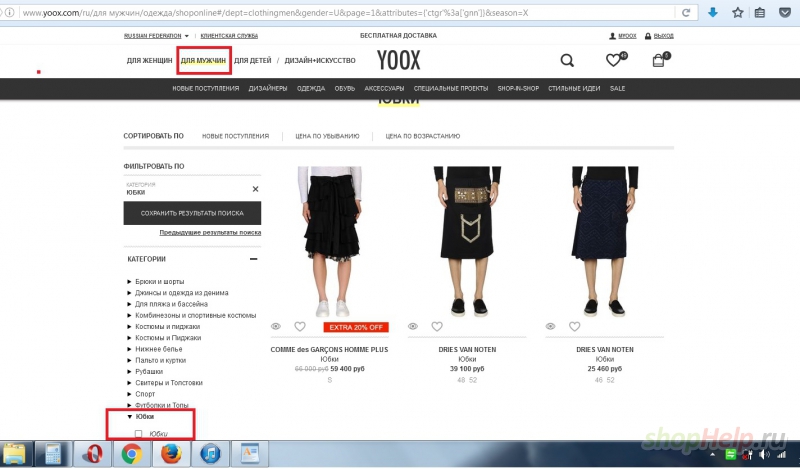Screen dimensions: 800x469
Task: Open Windows Explorer from the taskbar
Action: click(14, 454)
